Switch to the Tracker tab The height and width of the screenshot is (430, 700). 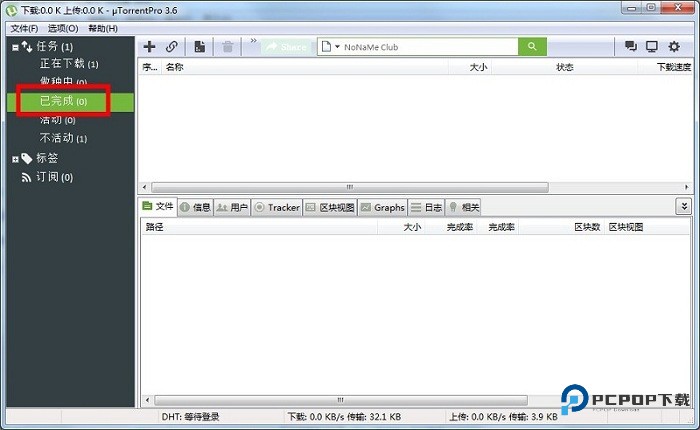pyautogui.click(x=277, y=207)
